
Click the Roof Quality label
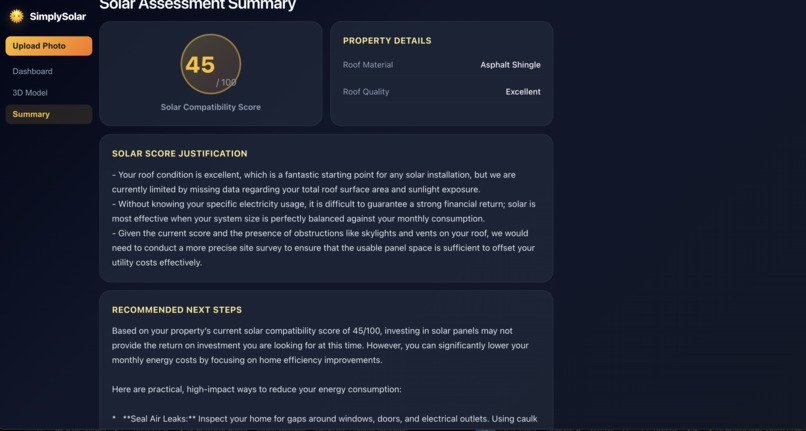[x=366, y=92]
